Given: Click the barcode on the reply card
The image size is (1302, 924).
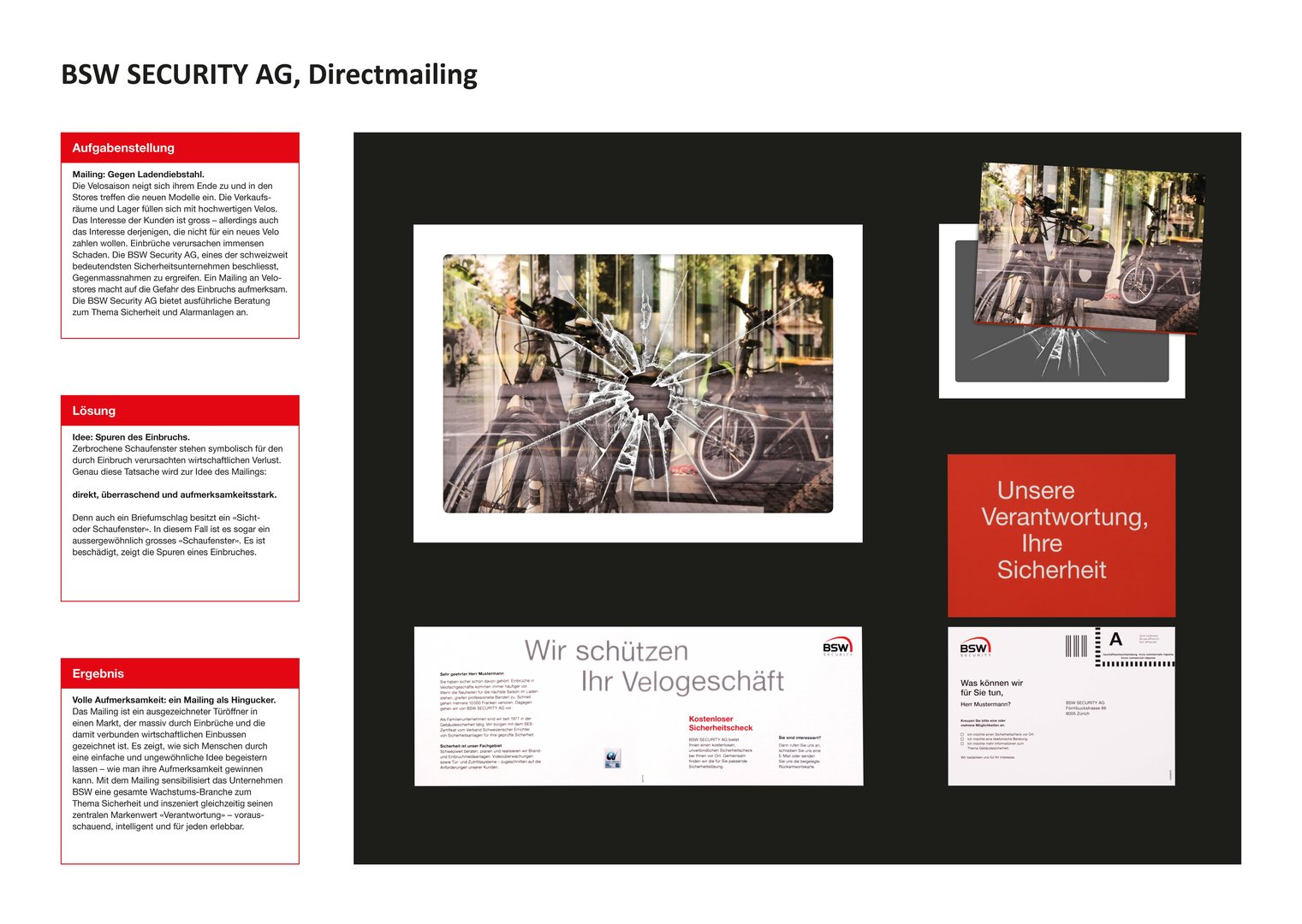Looking at the screenshot, I should tap(1076, 646).
